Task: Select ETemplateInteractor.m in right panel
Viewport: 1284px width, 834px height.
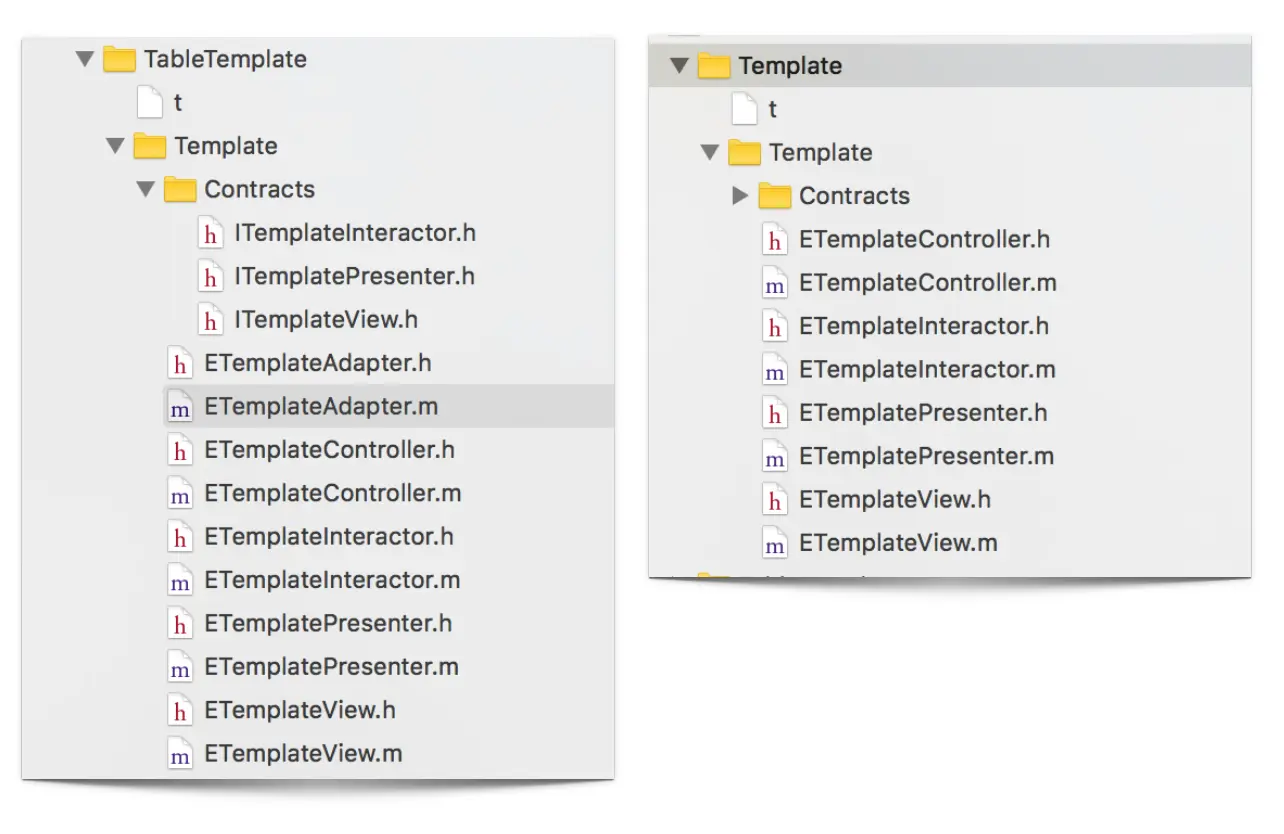Action: [927, 370]
